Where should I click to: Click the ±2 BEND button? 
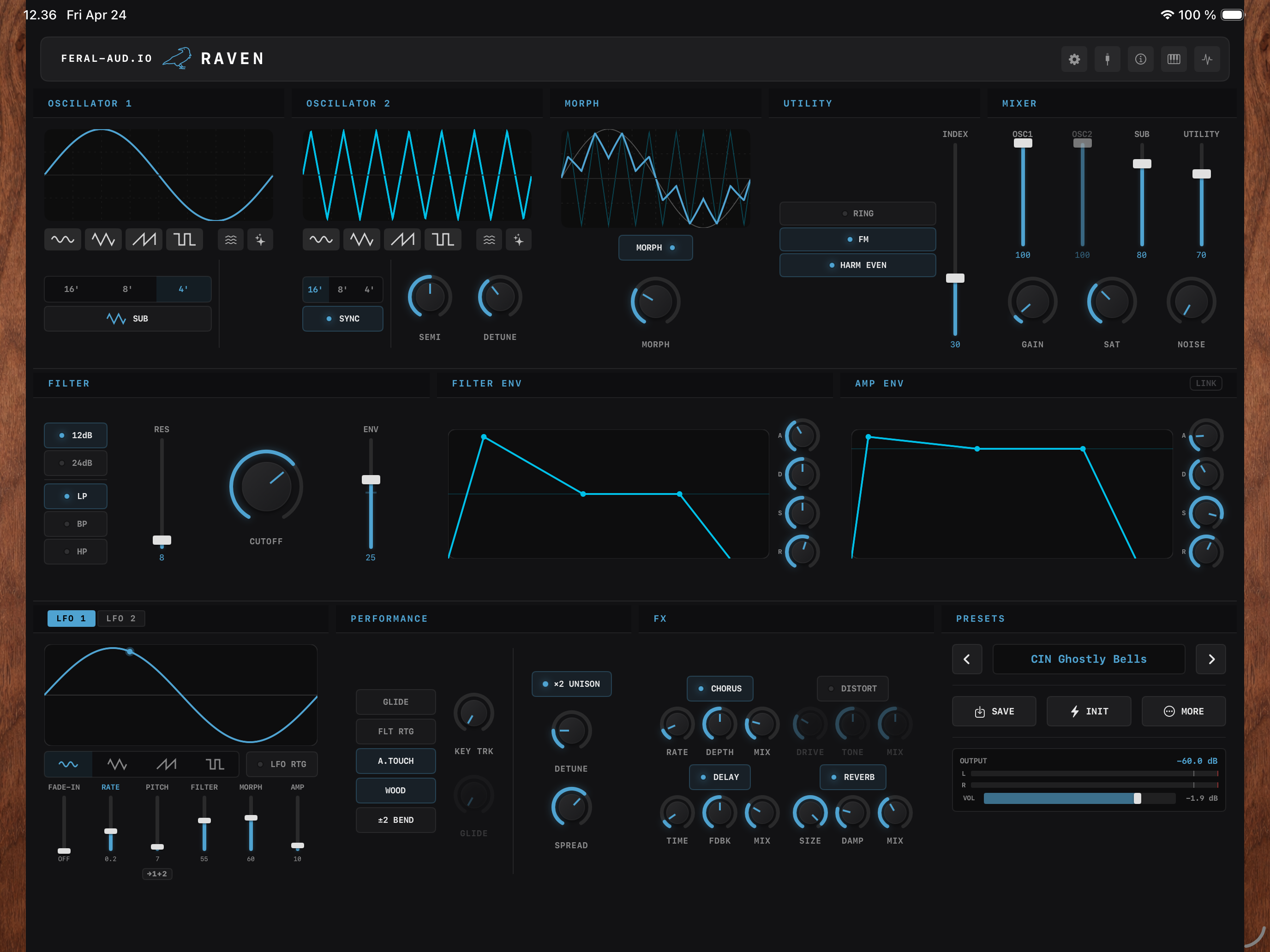(395, 820)
